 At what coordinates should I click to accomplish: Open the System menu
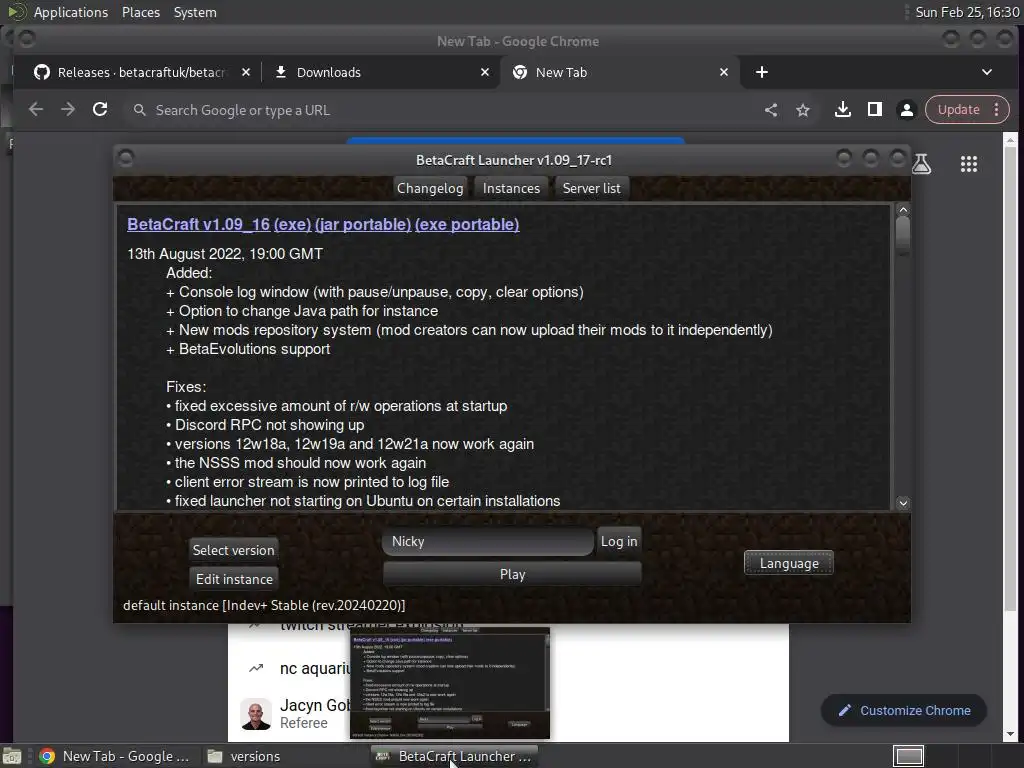pyautogui.click(x=195, y=12)
